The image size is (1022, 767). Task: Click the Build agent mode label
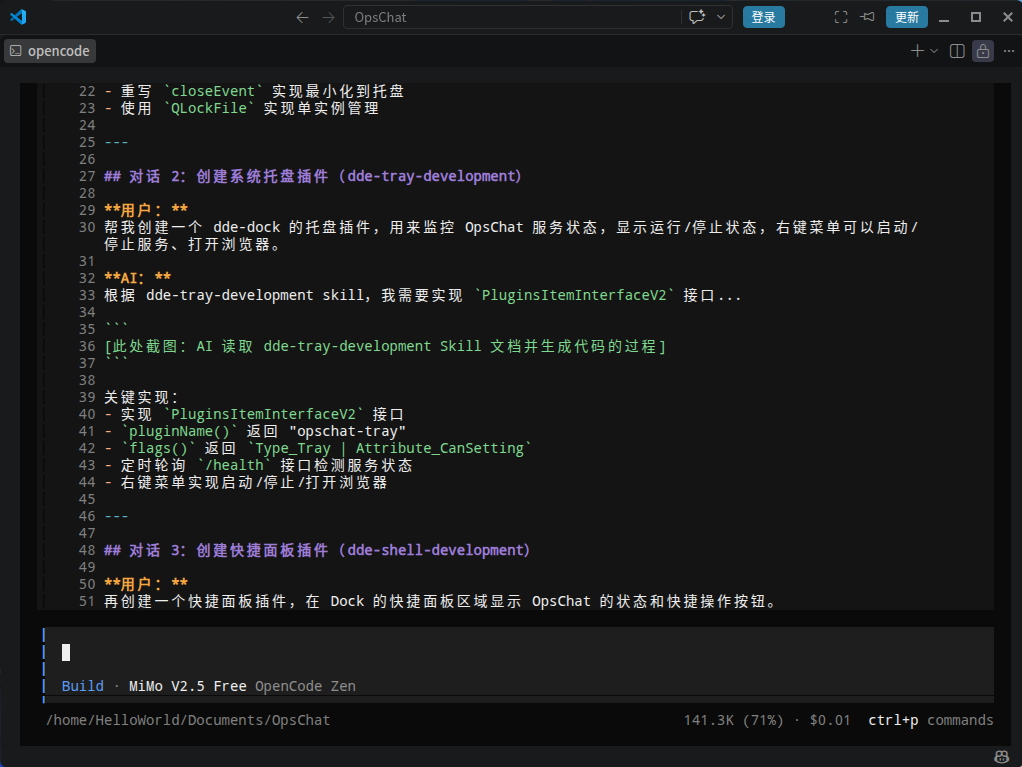point(82,686)
